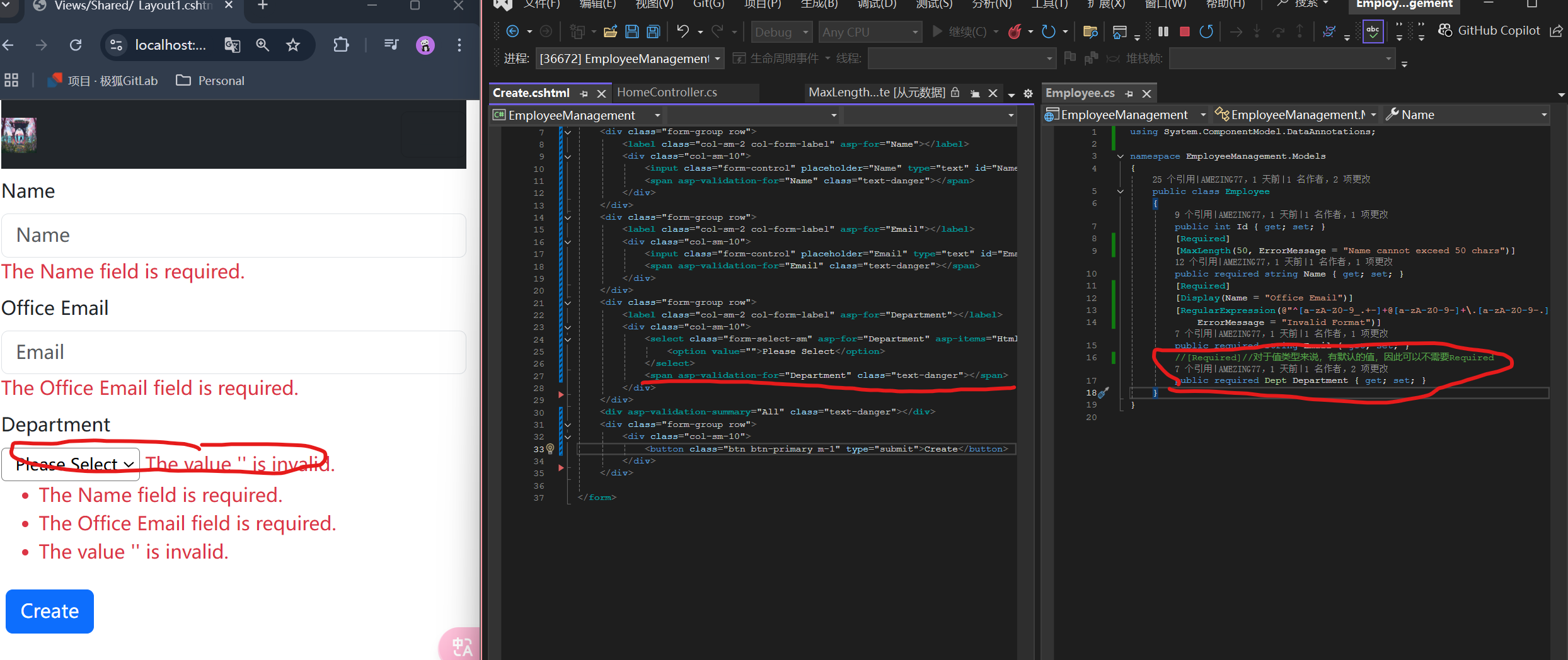Pin the Employee.cs tab

[1129, 94]
